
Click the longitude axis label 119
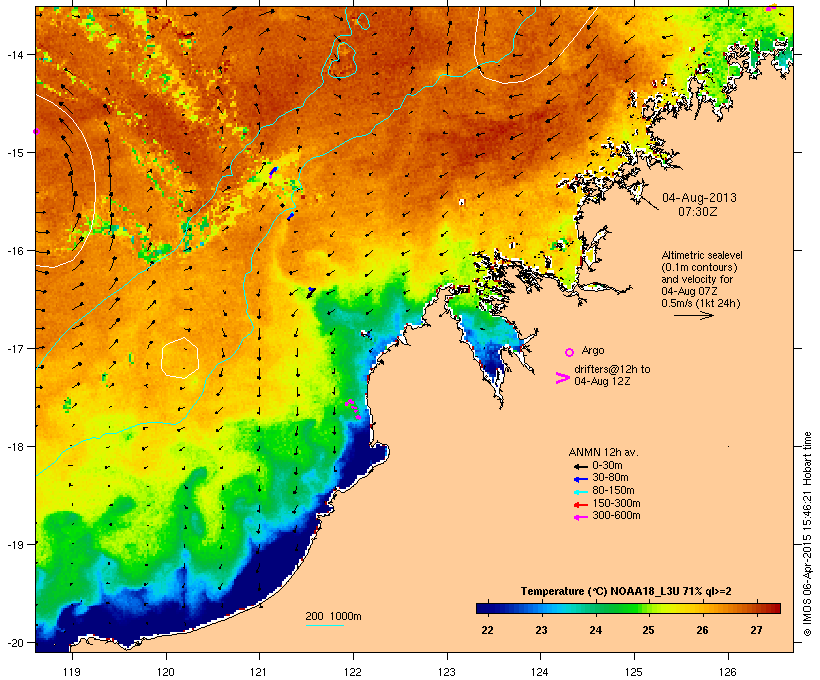coord(72,672)
